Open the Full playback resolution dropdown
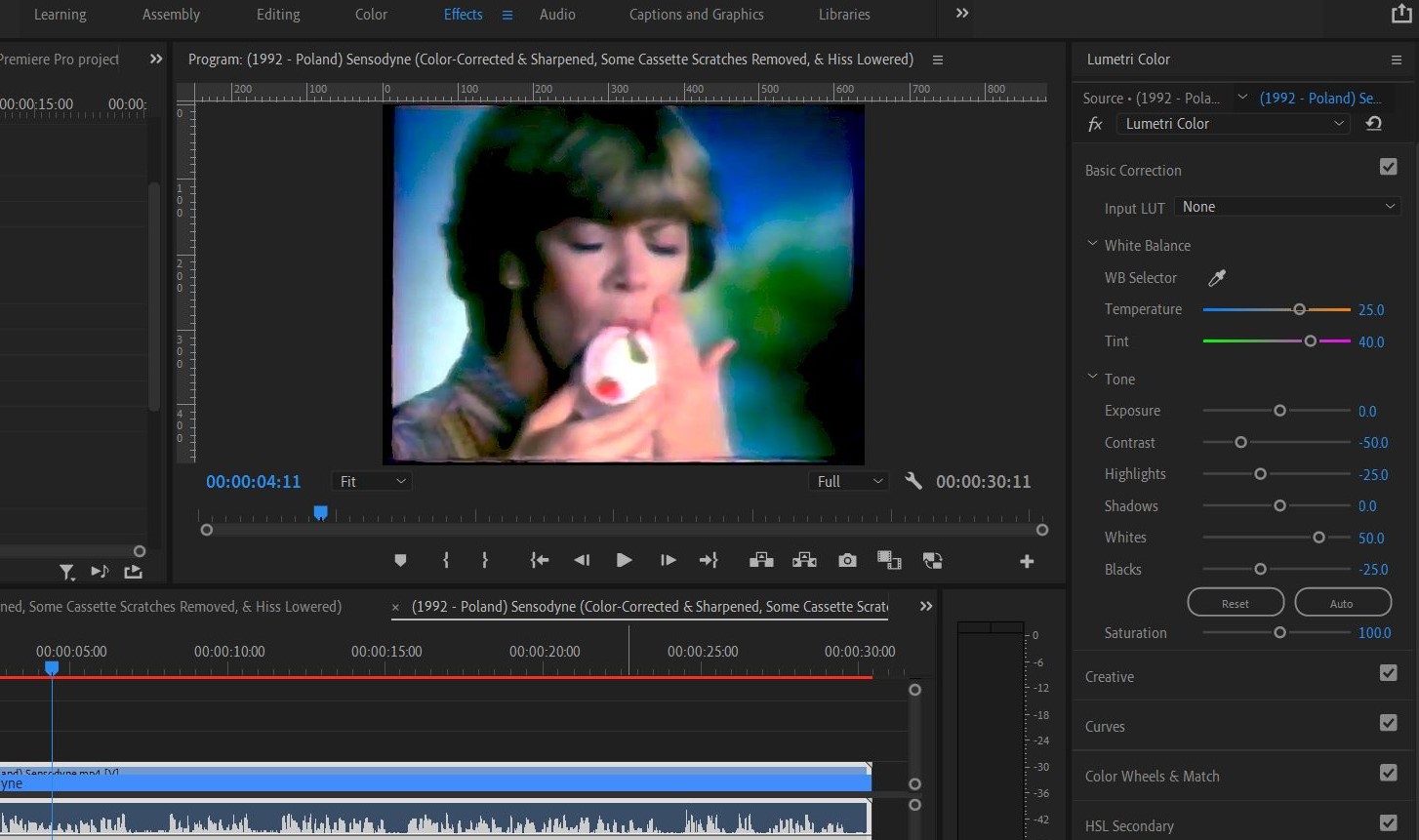 click(849, 482)
